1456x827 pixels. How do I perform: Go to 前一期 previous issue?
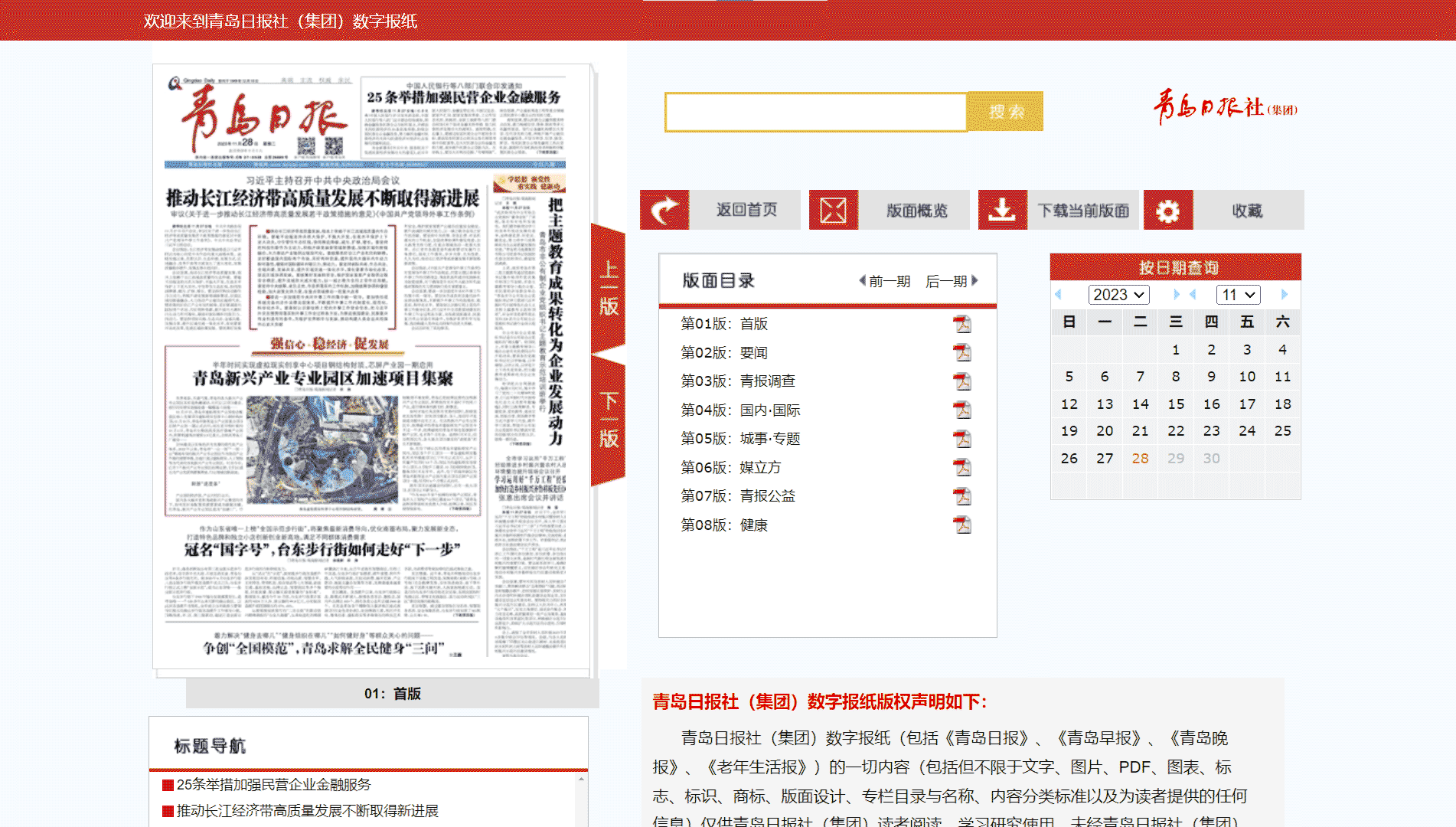click(x=885, y=281)
